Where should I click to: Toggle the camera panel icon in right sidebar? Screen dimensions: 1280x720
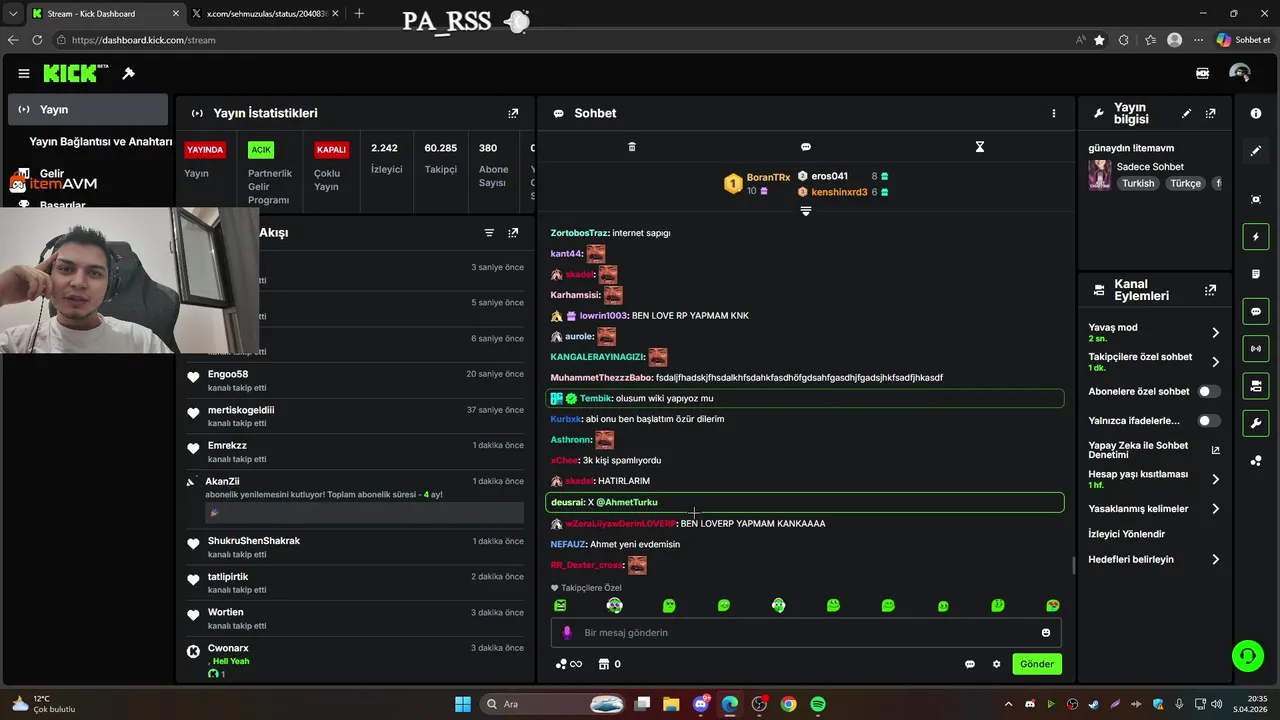click(x=1256, y=386)
